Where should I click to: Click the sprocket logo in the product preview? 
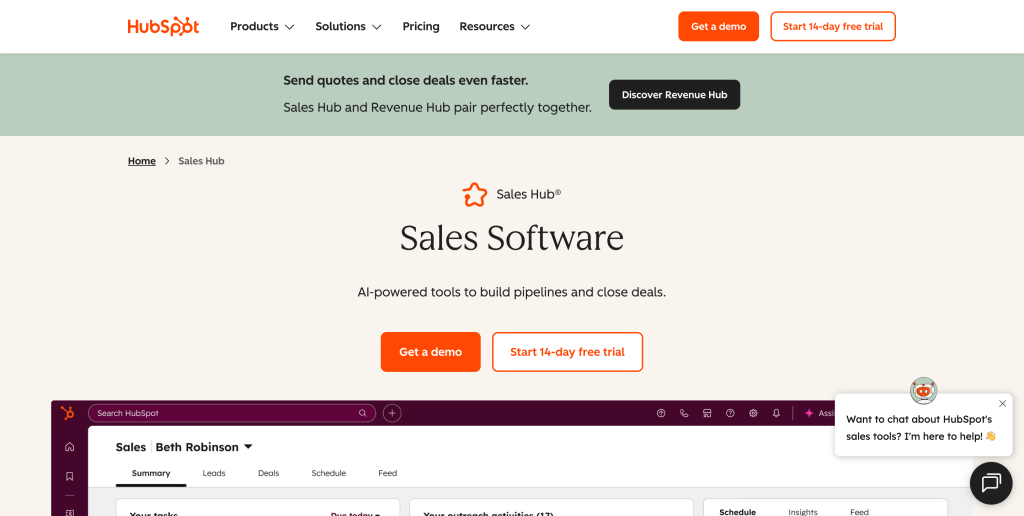tap(67, 413)
